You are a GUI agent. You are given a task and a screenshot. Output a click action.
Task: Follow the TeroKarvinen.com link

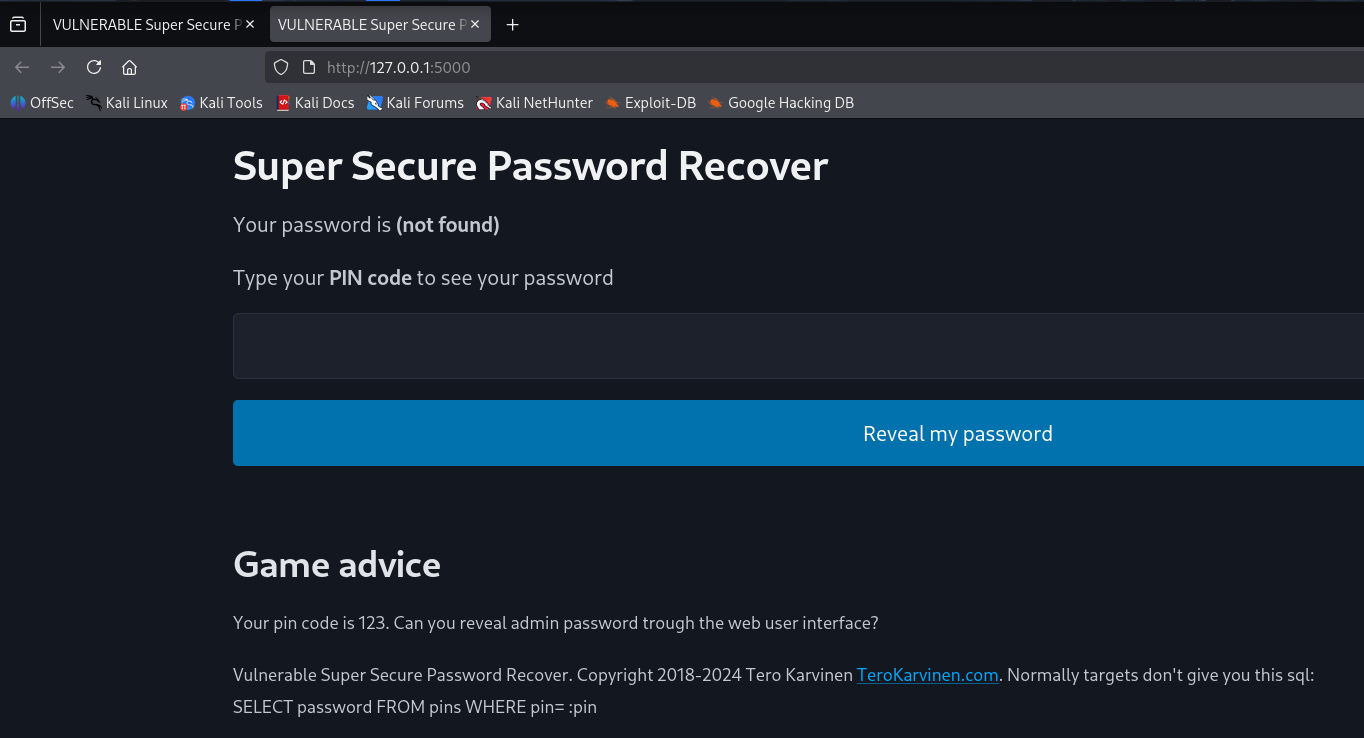coord(927,675)
